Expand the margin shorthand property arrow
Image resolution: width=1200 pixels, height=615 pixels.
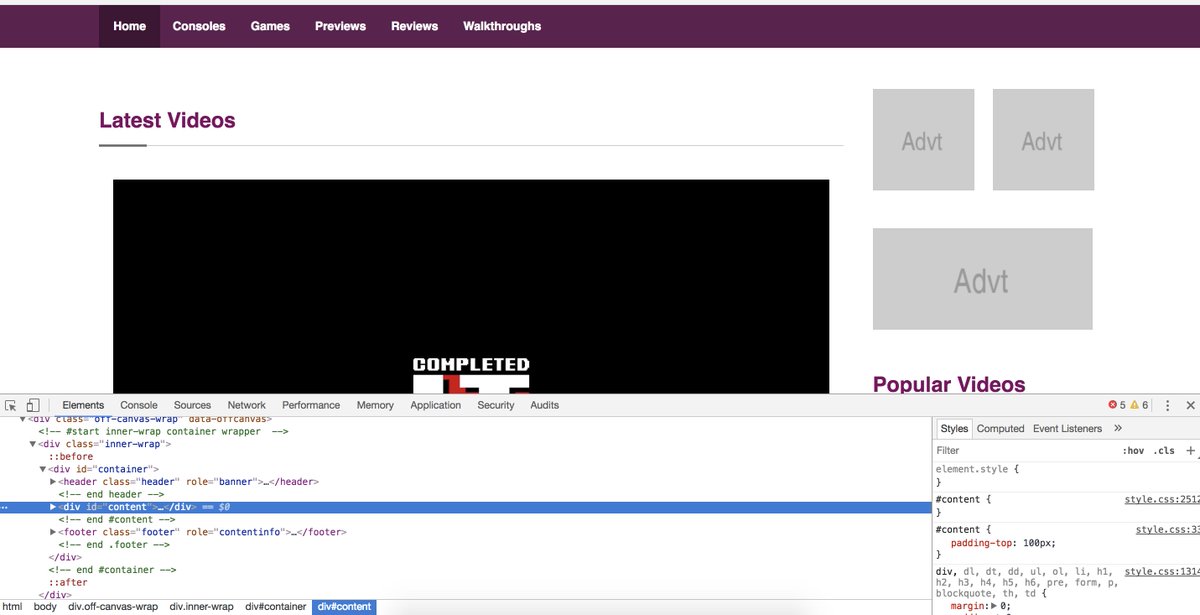(x=994, y=606)
